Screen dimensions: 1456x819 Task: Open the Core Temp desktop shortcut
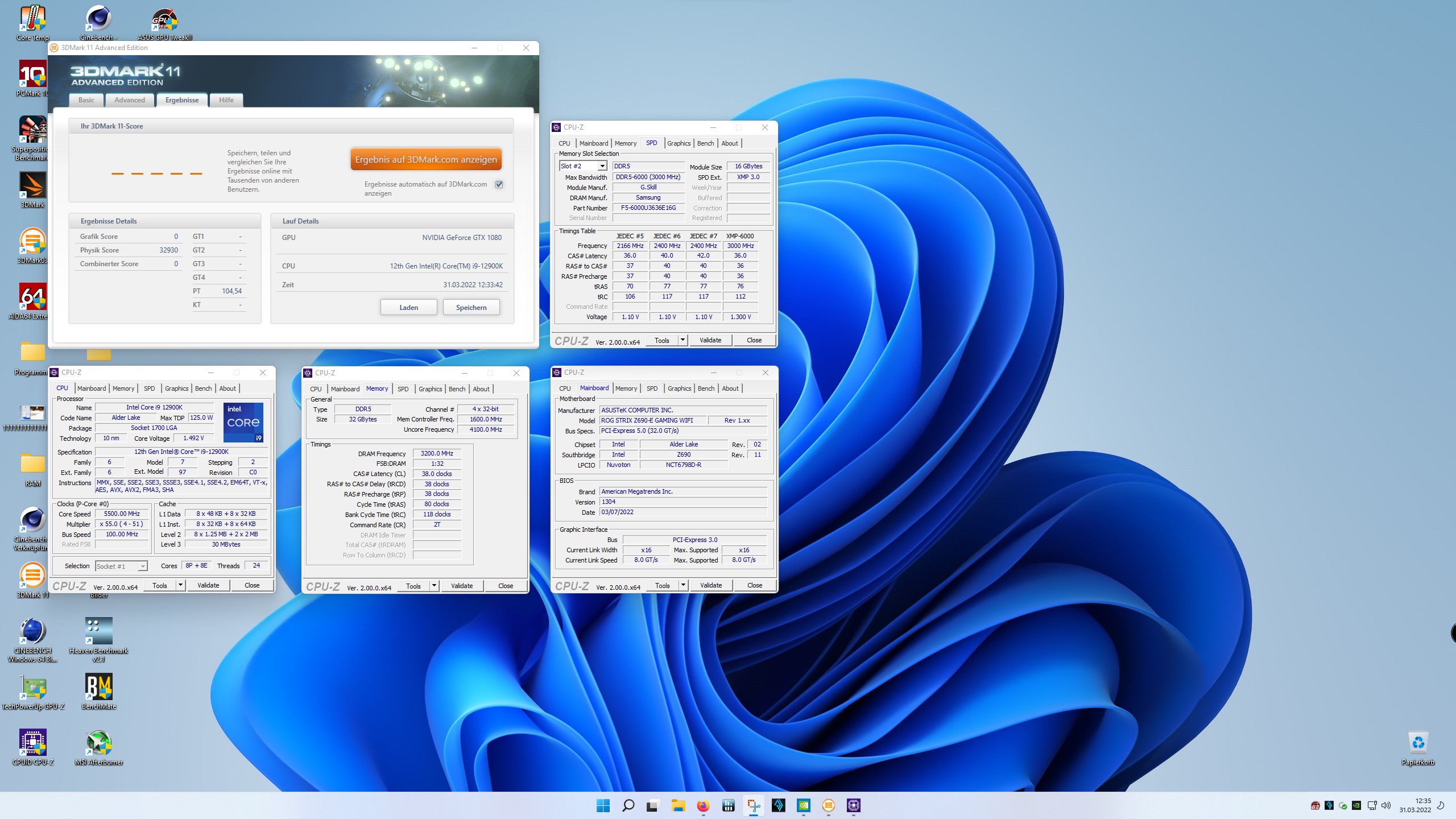(x=32, y=23)
